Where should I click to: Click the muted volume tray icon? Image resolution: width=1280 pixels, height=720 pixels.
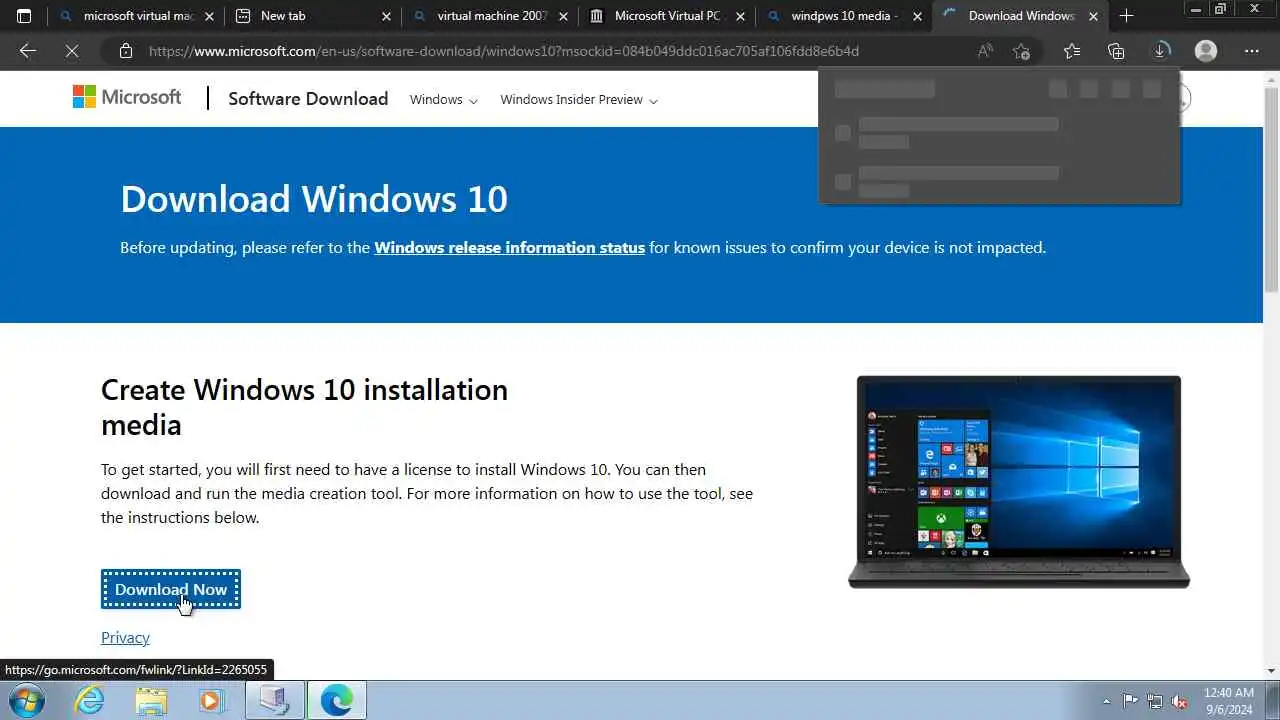1180,701
